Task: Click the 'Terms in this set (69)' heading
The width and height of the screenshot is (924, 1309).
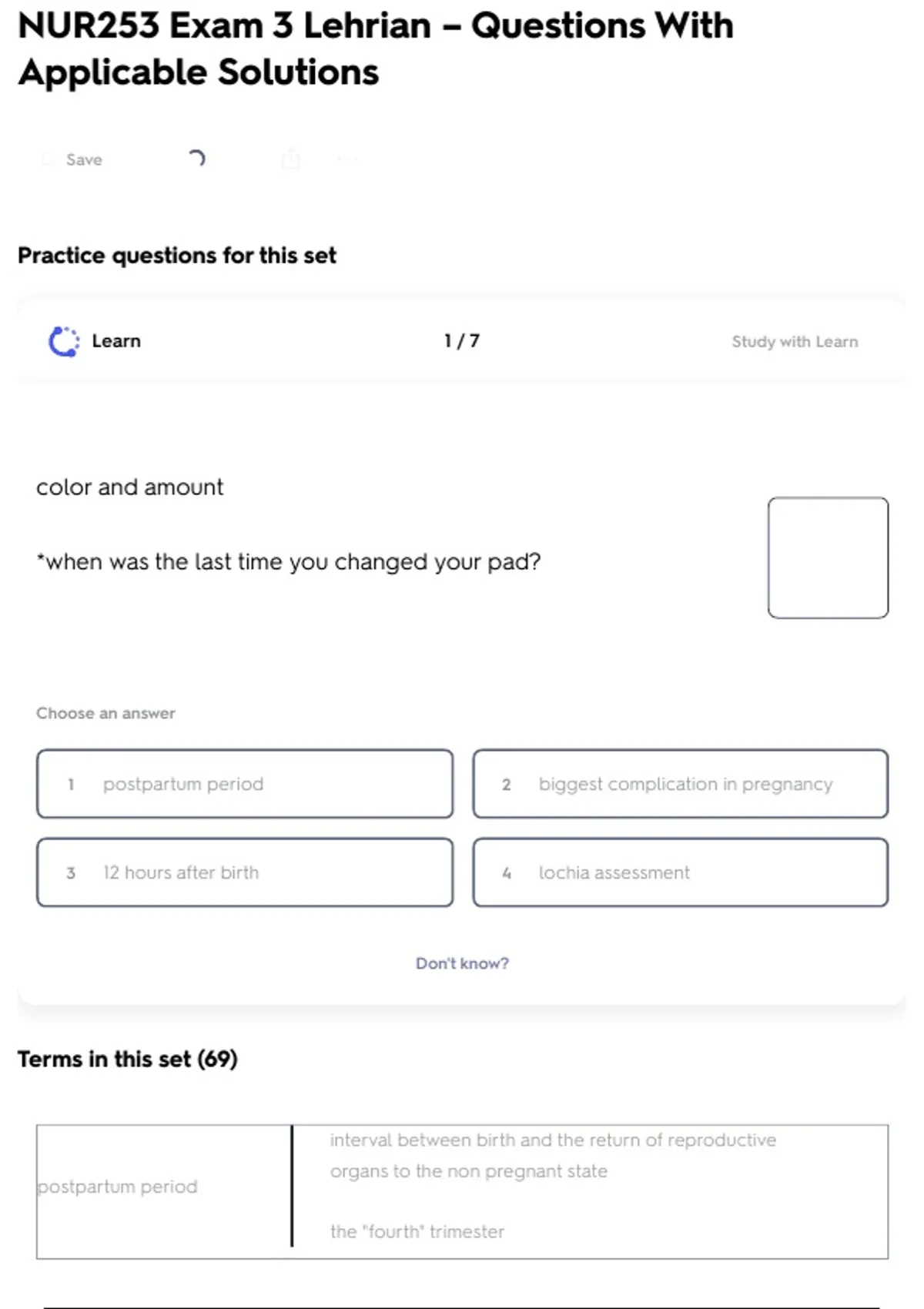Action: point(128,1060)
